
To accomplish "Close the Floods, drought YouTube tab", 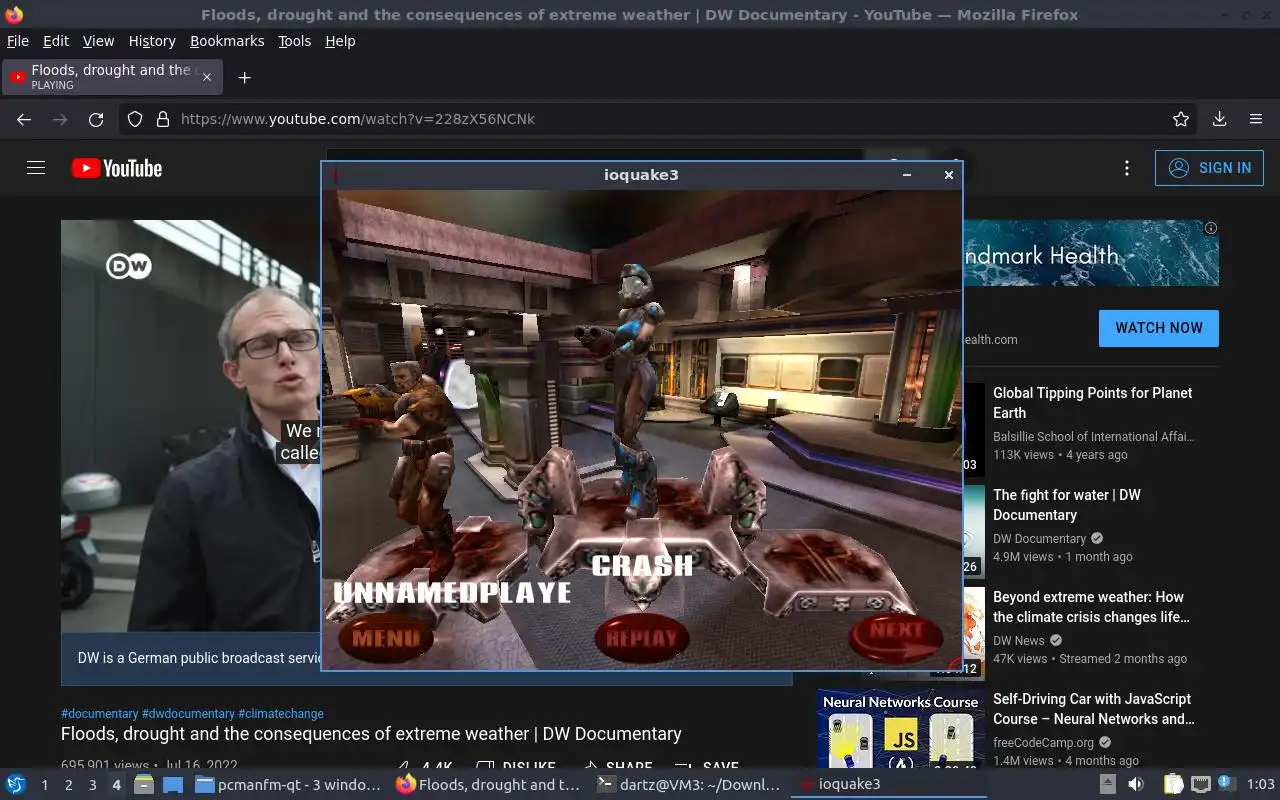I will point(206,77).
